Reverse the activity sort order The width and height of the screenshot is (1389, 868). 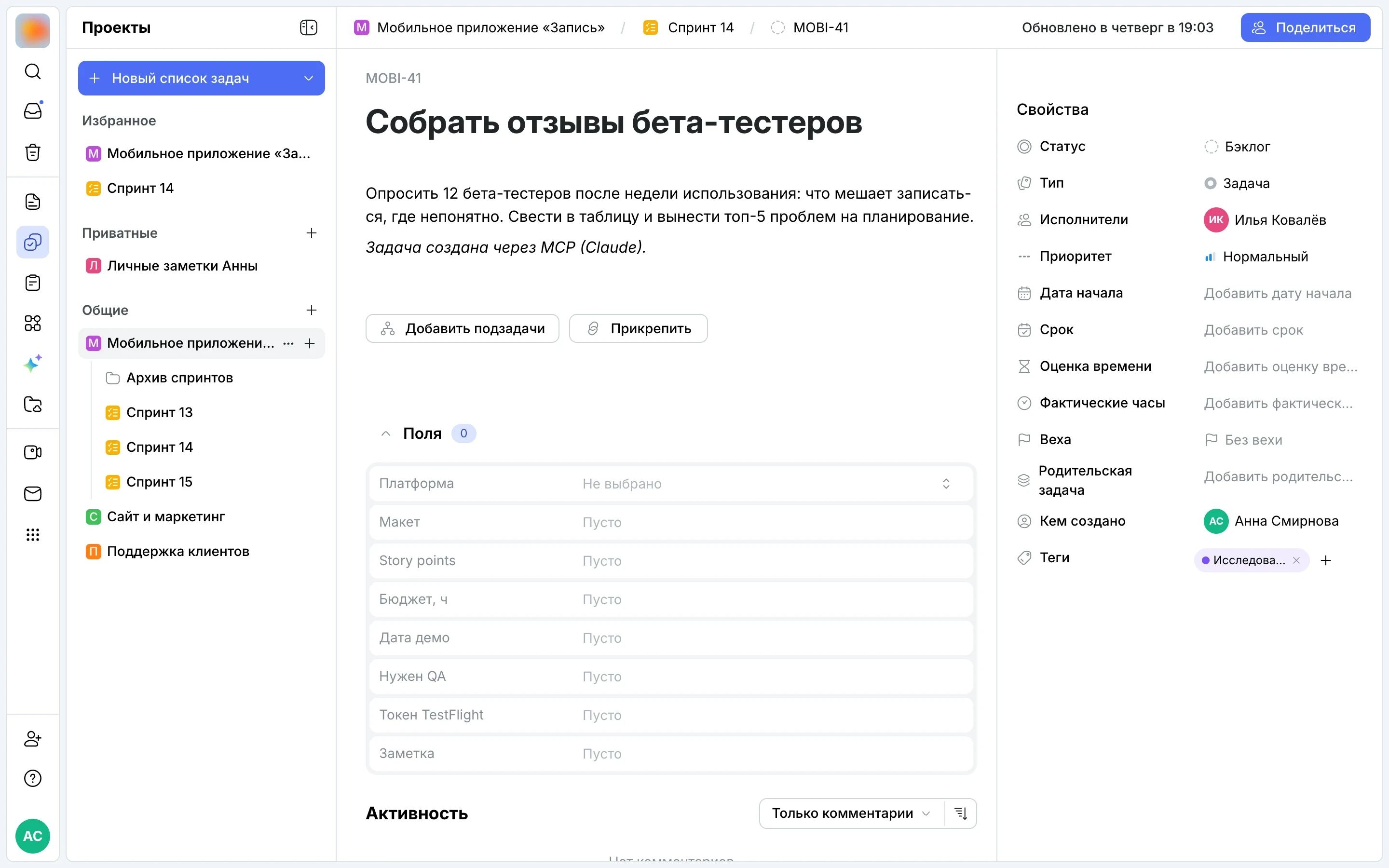pyautogui.click(x=960, y=814)
